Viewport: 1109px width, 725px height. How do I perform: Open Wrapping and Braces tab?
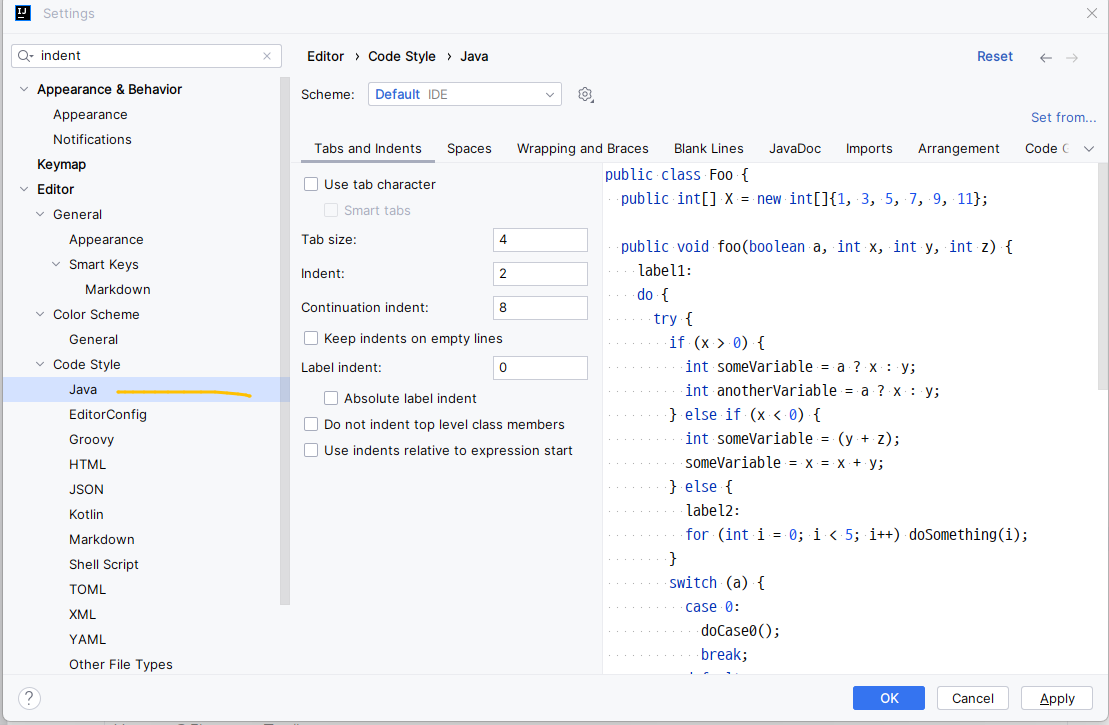583,149
